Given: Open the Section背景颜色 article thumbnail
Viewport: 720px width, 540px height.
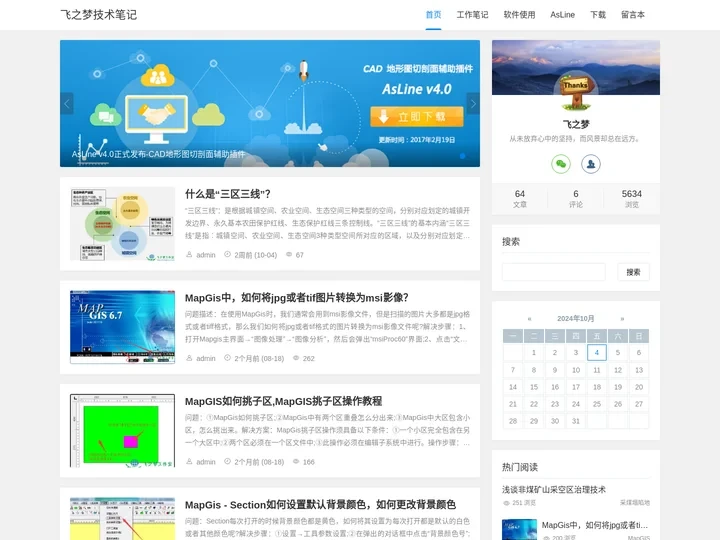Looking at the screenshot, I should tap(123, 519).
